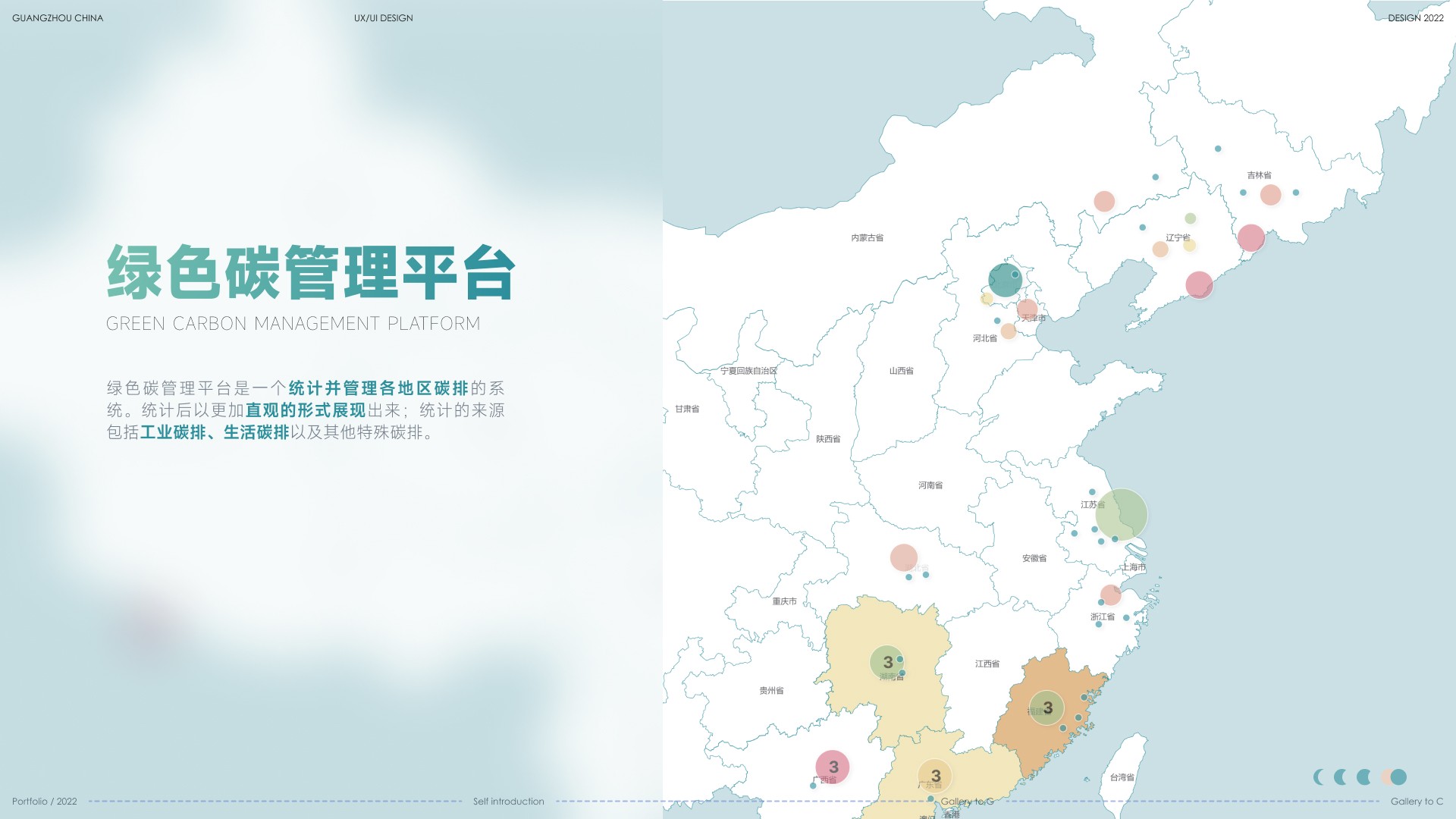Click the GUANGZHOU CHINA header text

click(58, 17)
